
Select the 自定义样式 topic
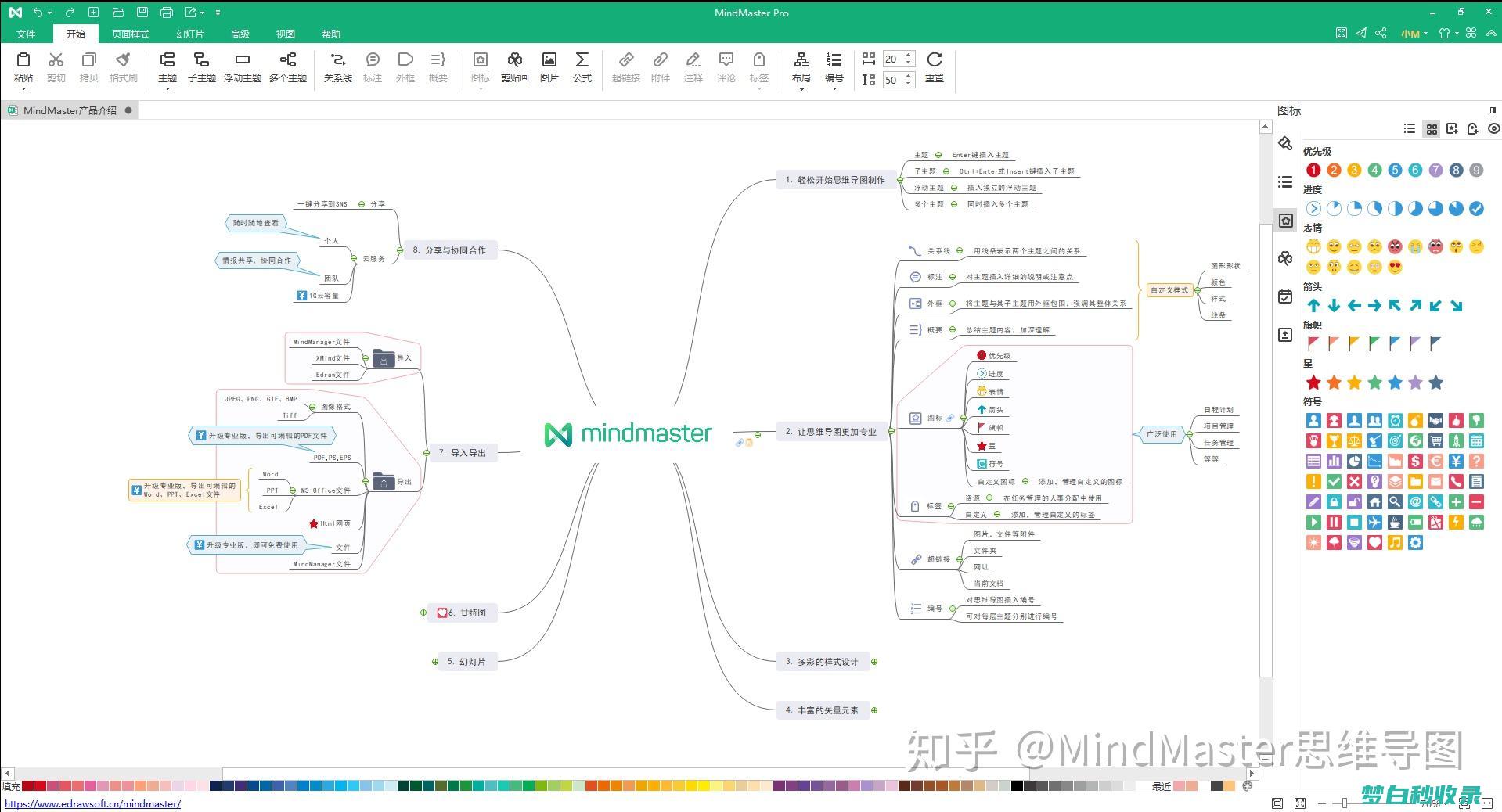point(1169,290)
